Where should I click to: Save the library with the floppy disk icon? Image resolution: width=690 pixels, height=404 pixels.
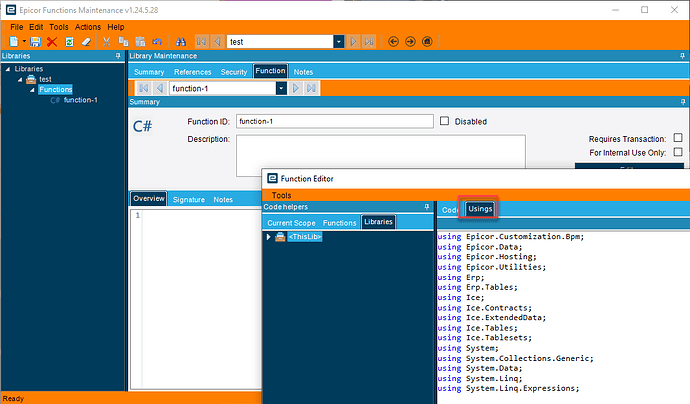coord(35,42)
